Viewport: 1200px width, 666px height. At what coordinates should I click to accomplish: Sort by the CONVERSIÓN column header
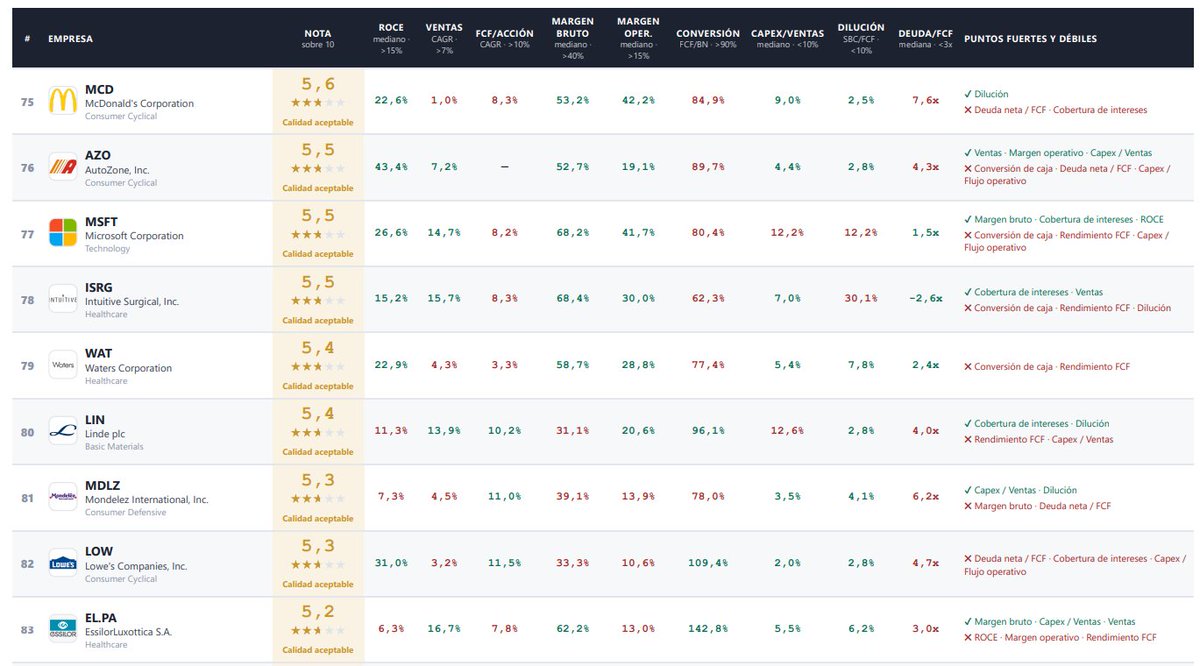pyautogui.click(x=708, y=39)
